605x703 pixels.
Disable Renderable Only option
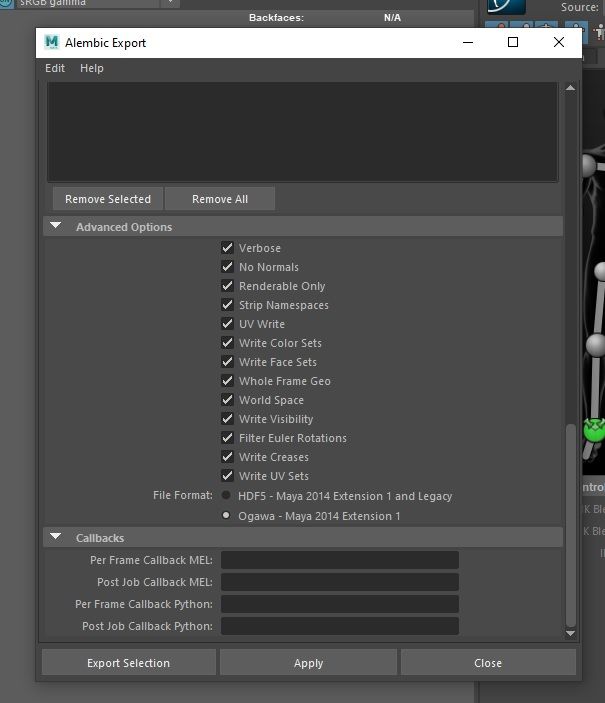point(227,286)
